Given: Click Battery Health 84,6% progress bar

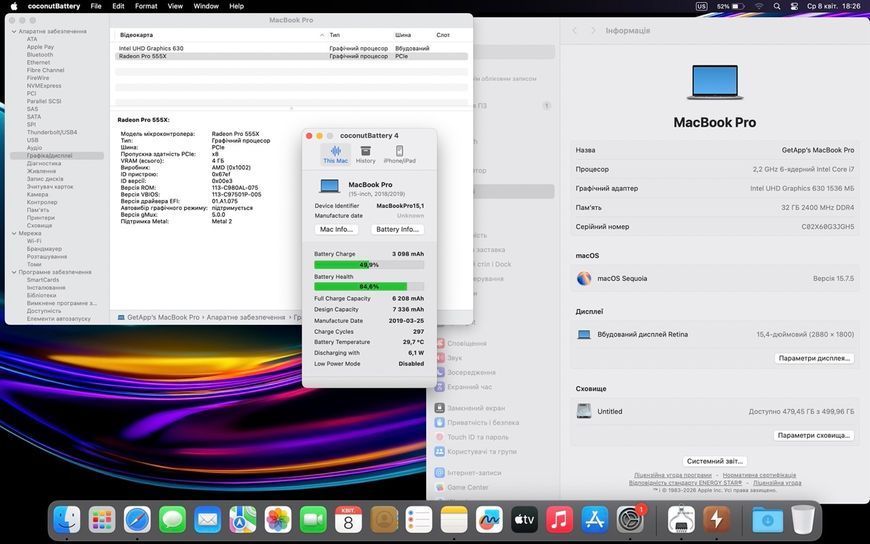Looking at the screenshot, I should point(369,286).
